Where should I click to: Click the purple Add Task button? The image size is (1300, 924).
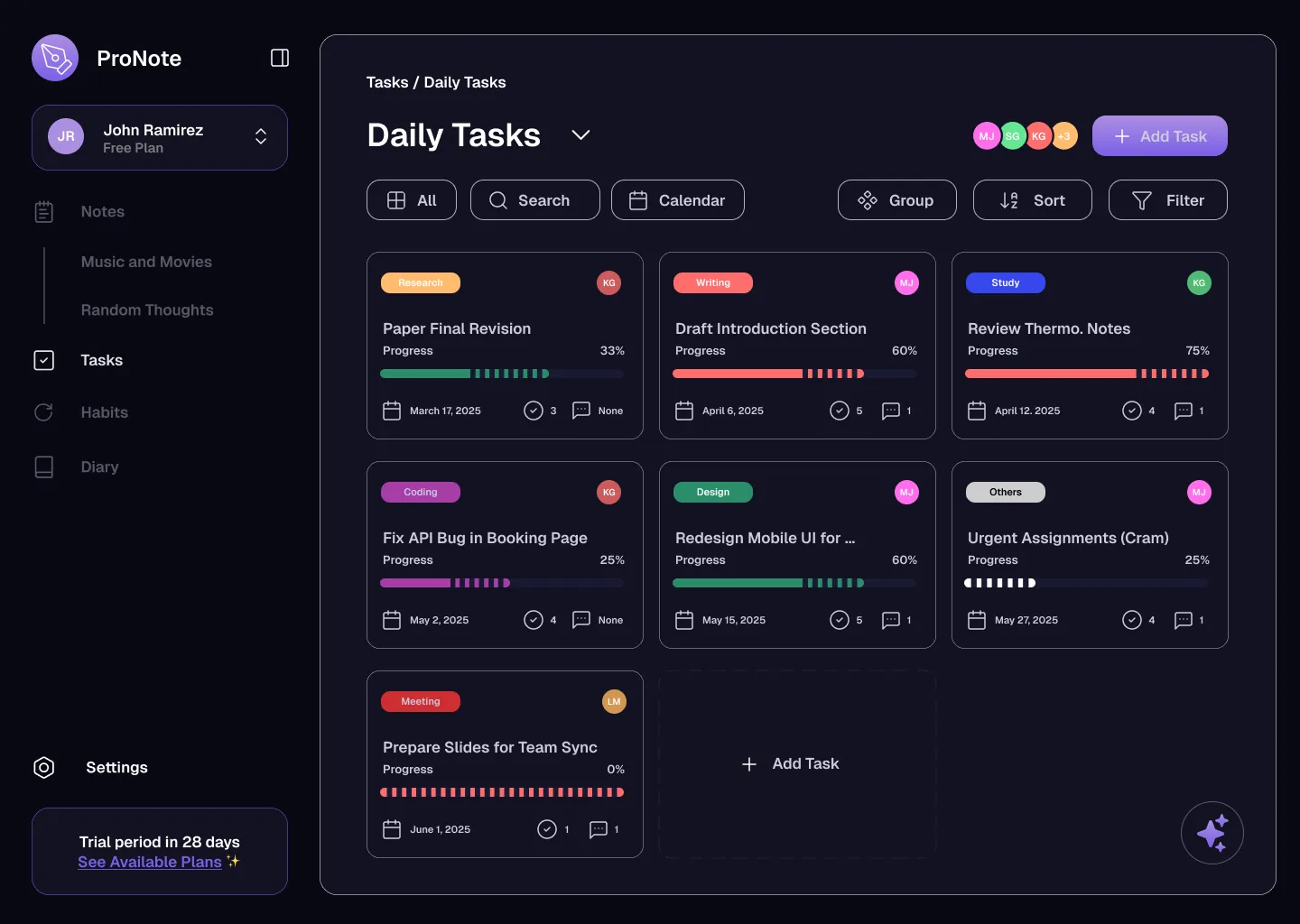(1159, 136)
